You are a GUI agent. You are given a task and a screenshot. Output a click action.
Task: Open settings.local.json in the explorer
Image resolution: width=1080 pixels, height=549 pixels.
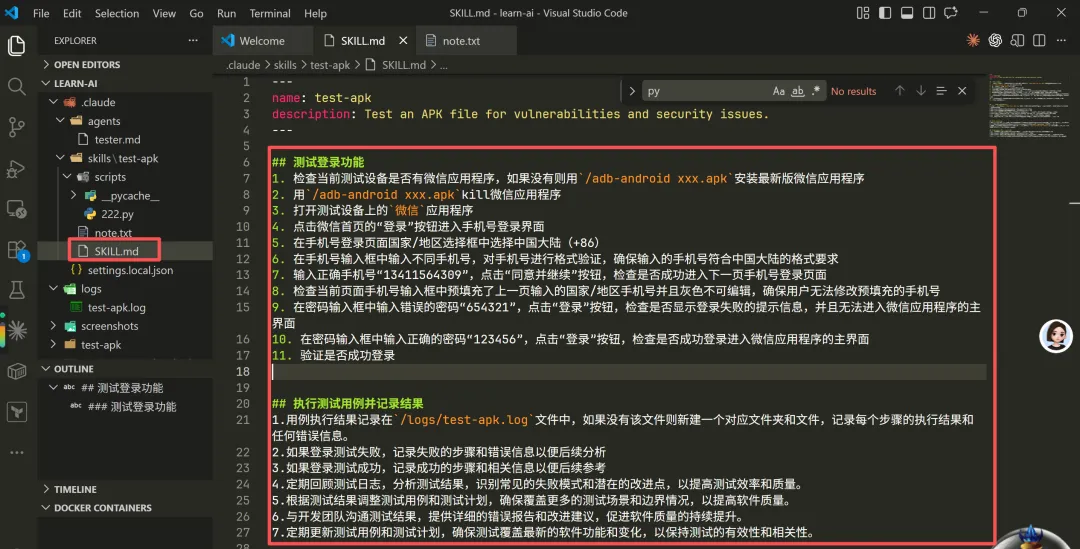[130, 270]
